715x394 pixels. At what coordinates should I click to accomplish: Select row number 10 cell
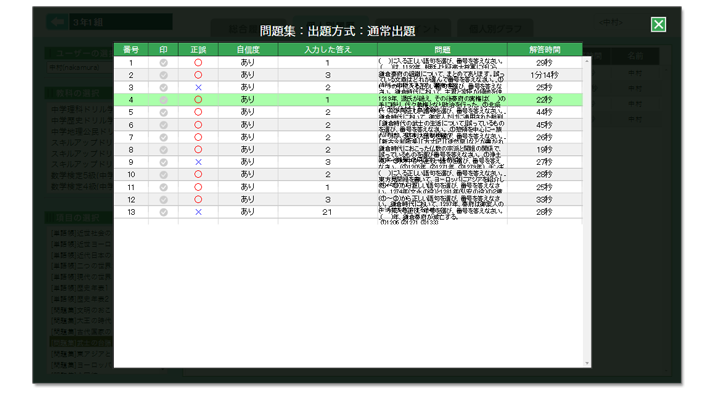[131, 175]
